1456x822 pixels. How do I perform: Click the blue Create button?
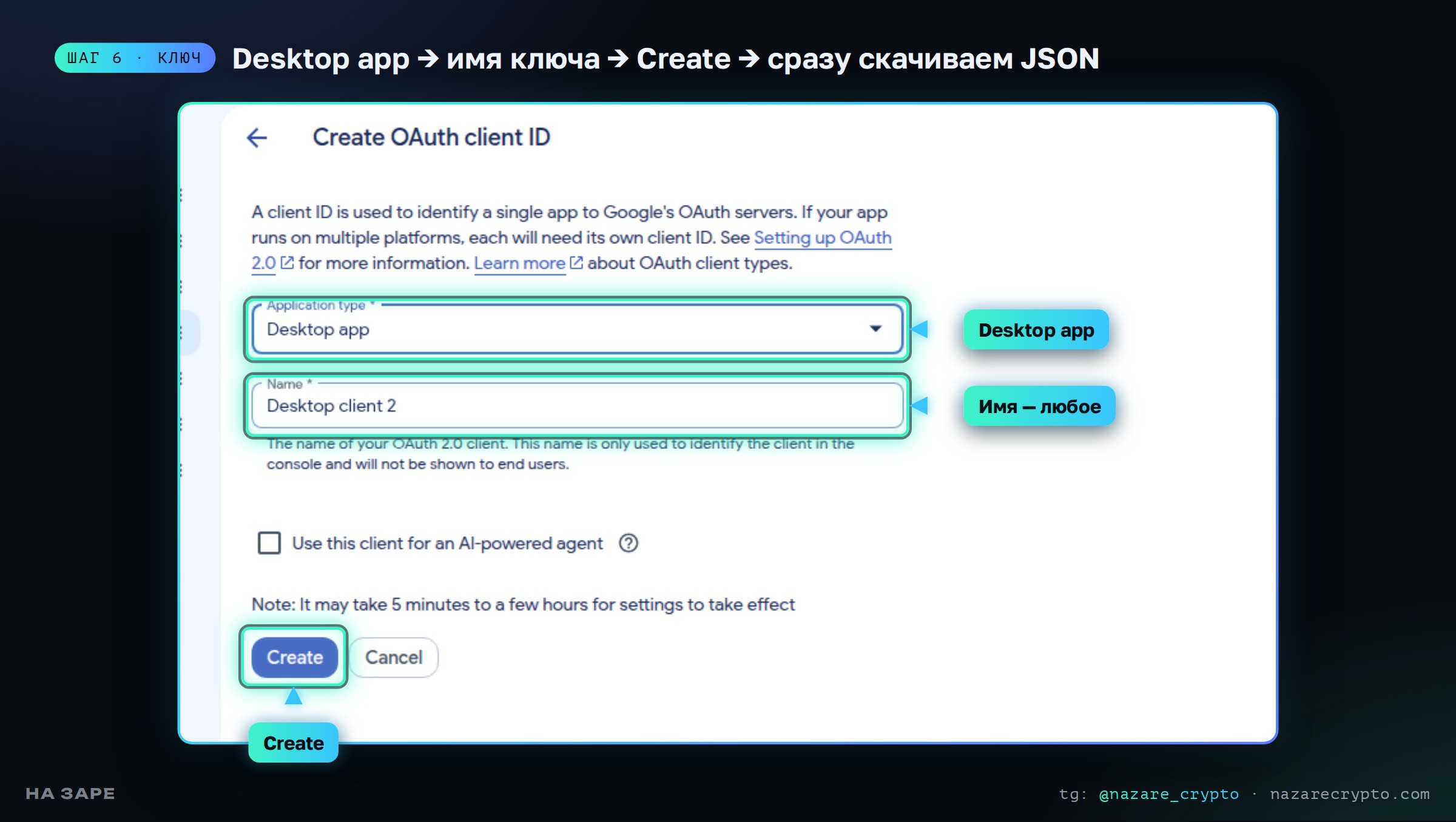pyautogui.click(x=295, y=657)
